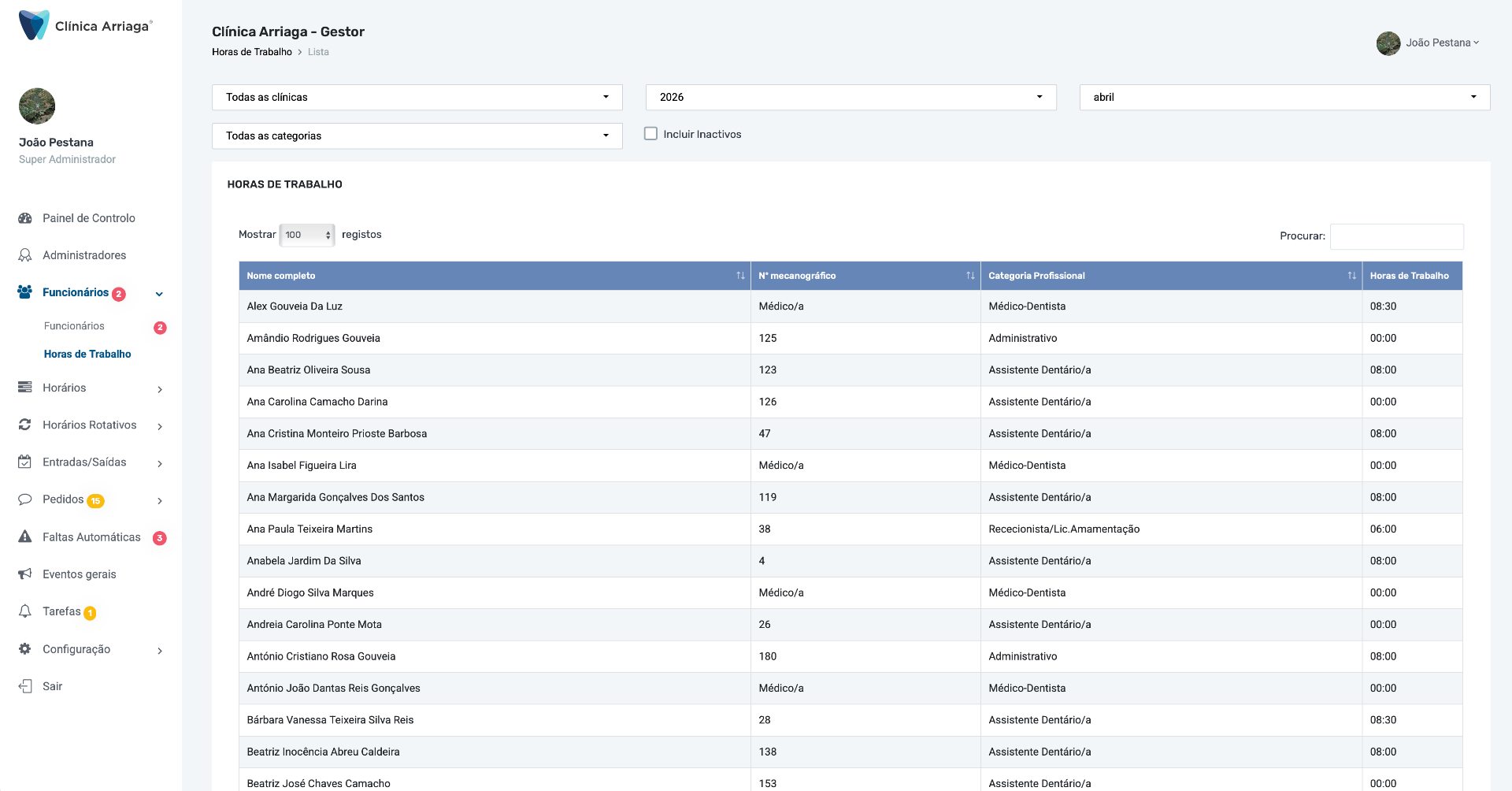The image size is (1512, 791).
Task: Click the Eventos gerais megaphone icon
Action: coord(25,574)
